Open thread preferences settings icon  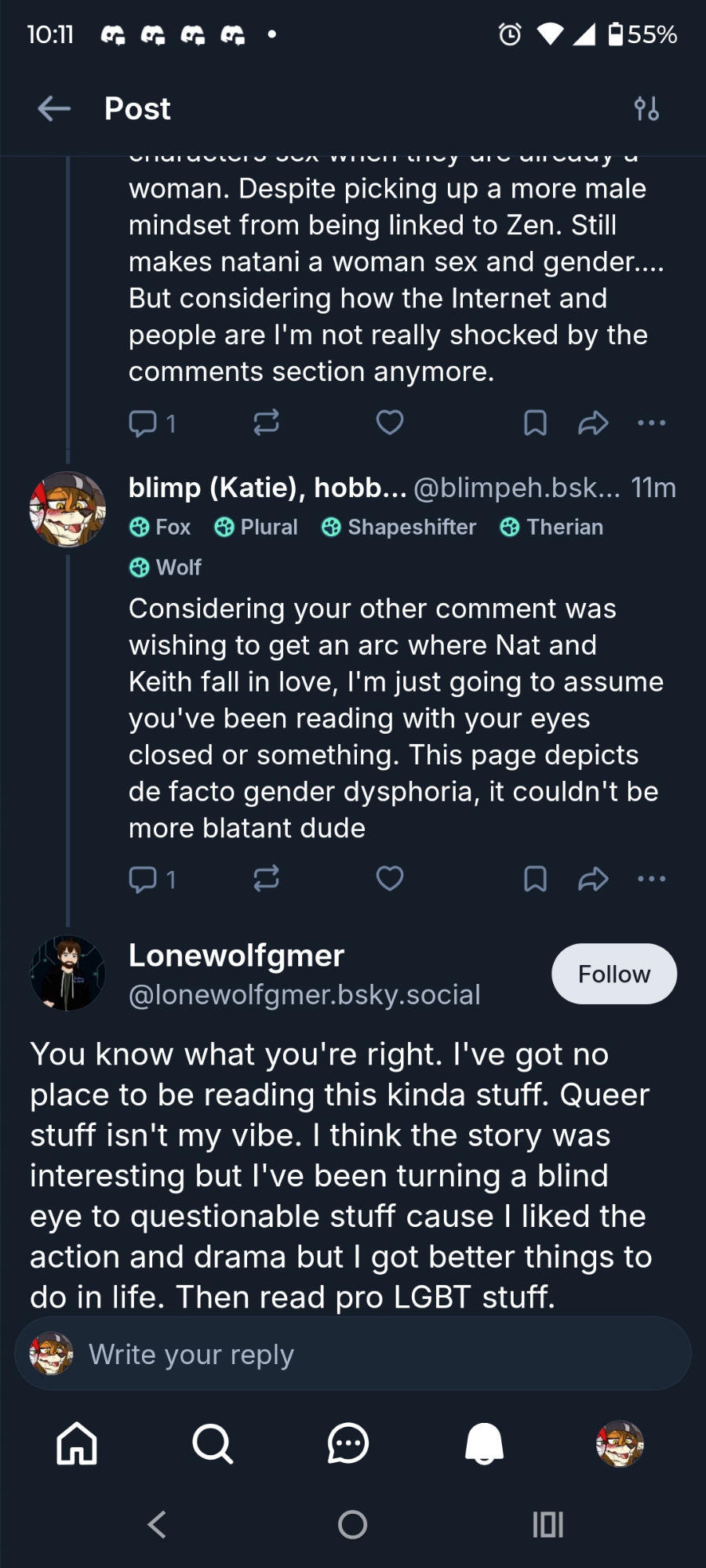click(x=646, y=109)
